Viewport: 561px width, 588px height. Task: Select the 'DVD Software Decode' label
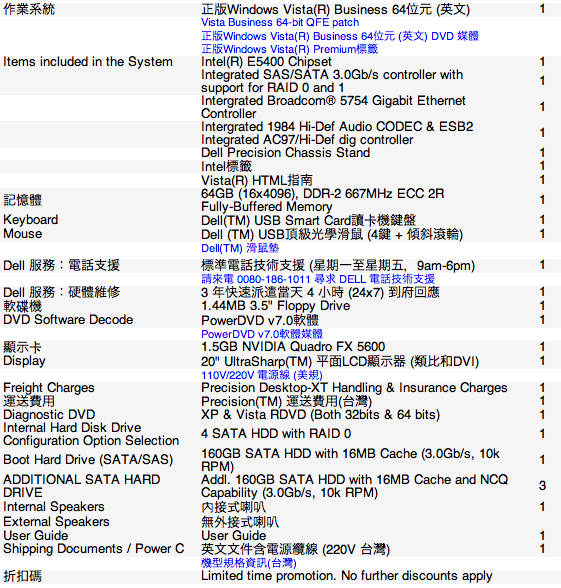coord(68,320)
